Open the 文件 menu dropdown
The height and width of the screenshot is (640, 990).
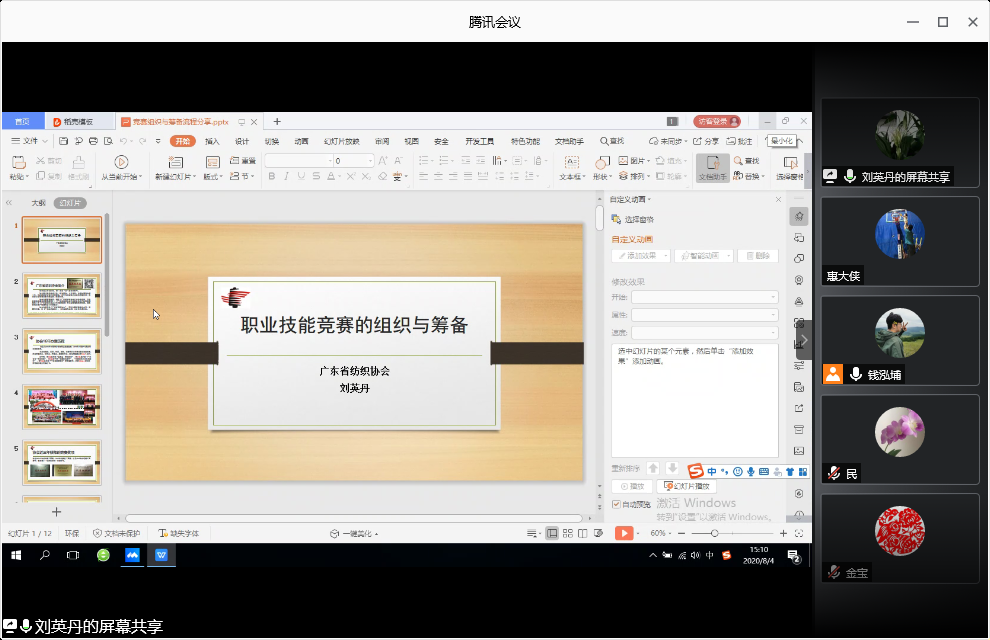pyautogui.click(x=30, y=141)
